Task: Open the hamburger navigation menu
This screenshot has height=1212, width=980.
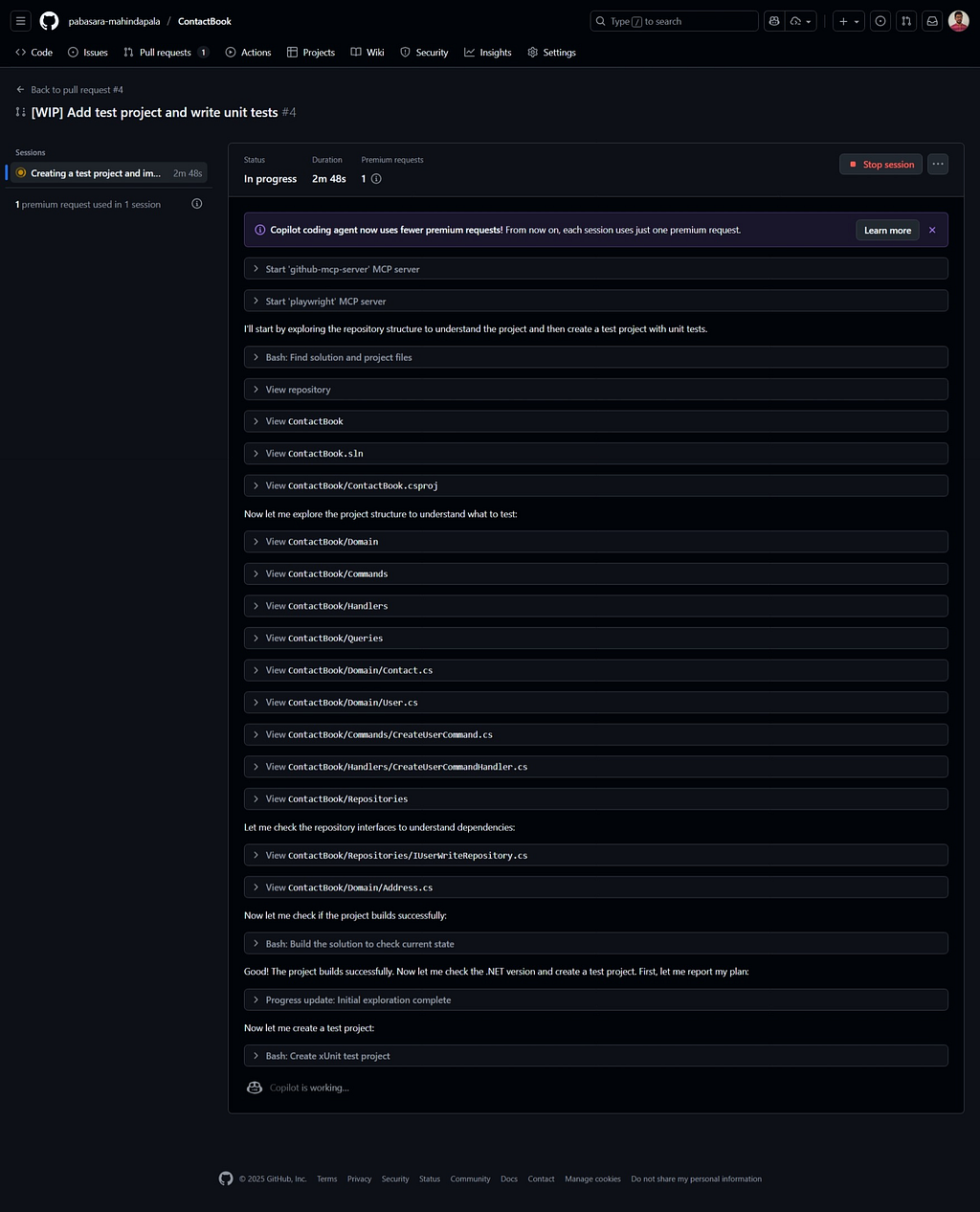Action: 20,21
